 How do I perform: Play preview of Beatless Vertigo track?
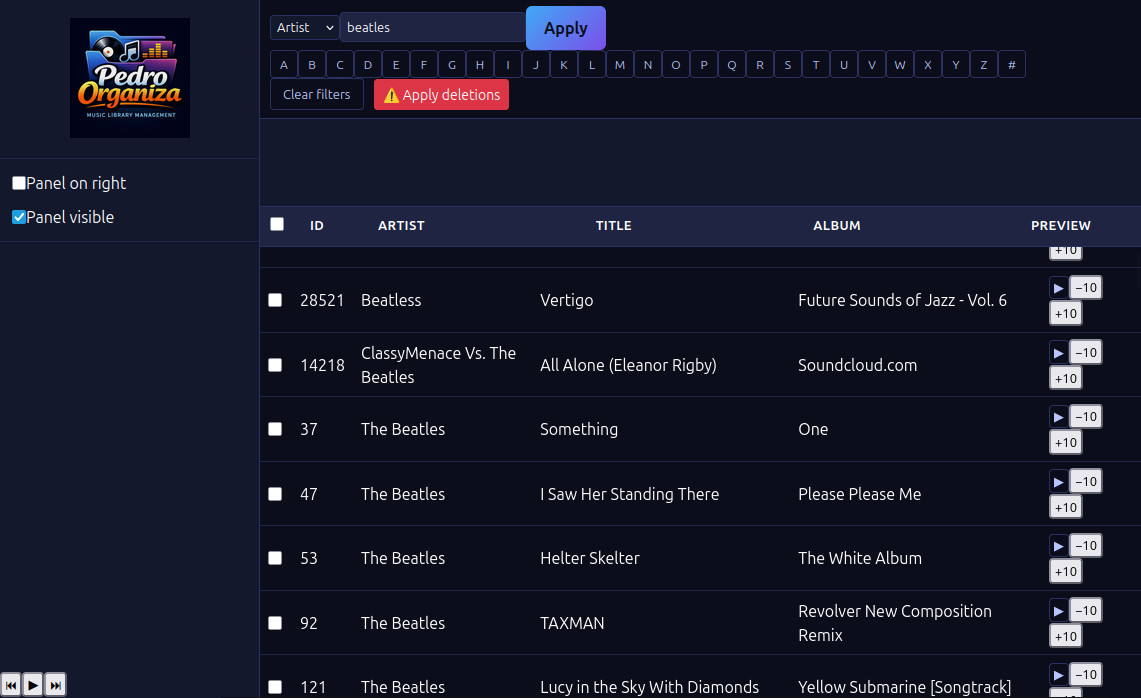(x=1058, y=288)
